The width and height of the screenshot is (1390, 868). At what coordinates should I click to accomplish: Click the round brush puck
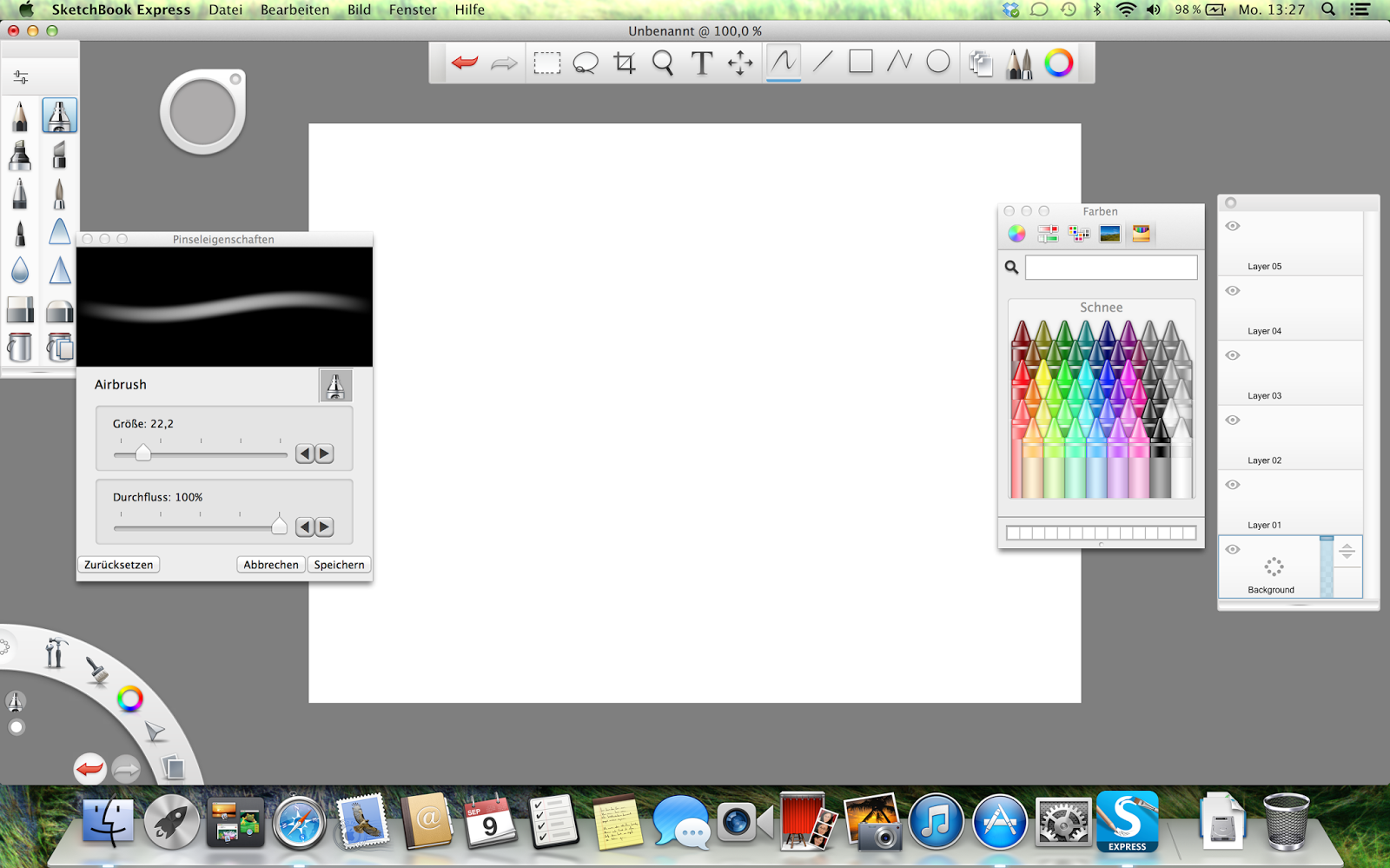pos(202,112)
